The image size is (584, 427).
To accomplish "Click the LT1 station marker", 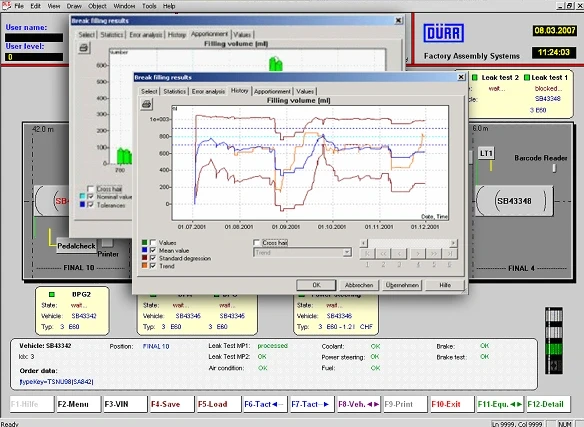I will click(x=486, y=153).
